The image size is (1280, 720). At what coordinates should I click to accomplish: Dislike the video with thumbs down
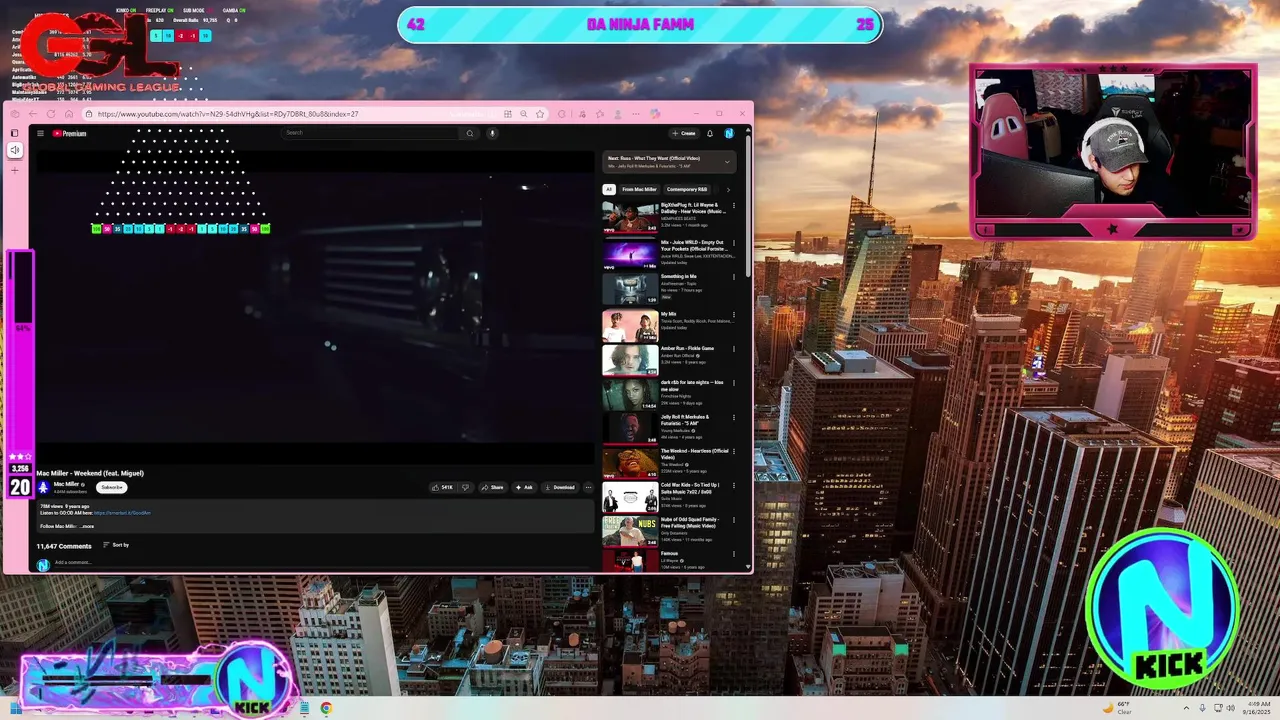465,487
